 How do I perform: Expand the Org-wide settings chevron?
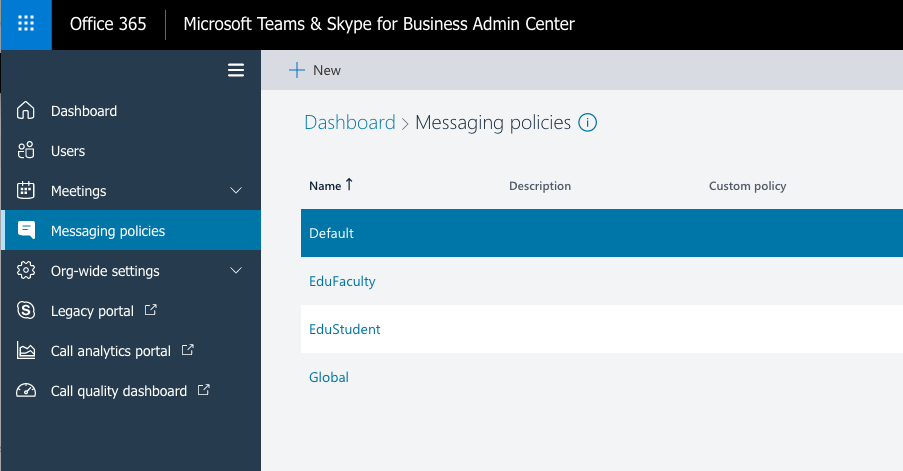pyautogui.click(x=236, y=271)
